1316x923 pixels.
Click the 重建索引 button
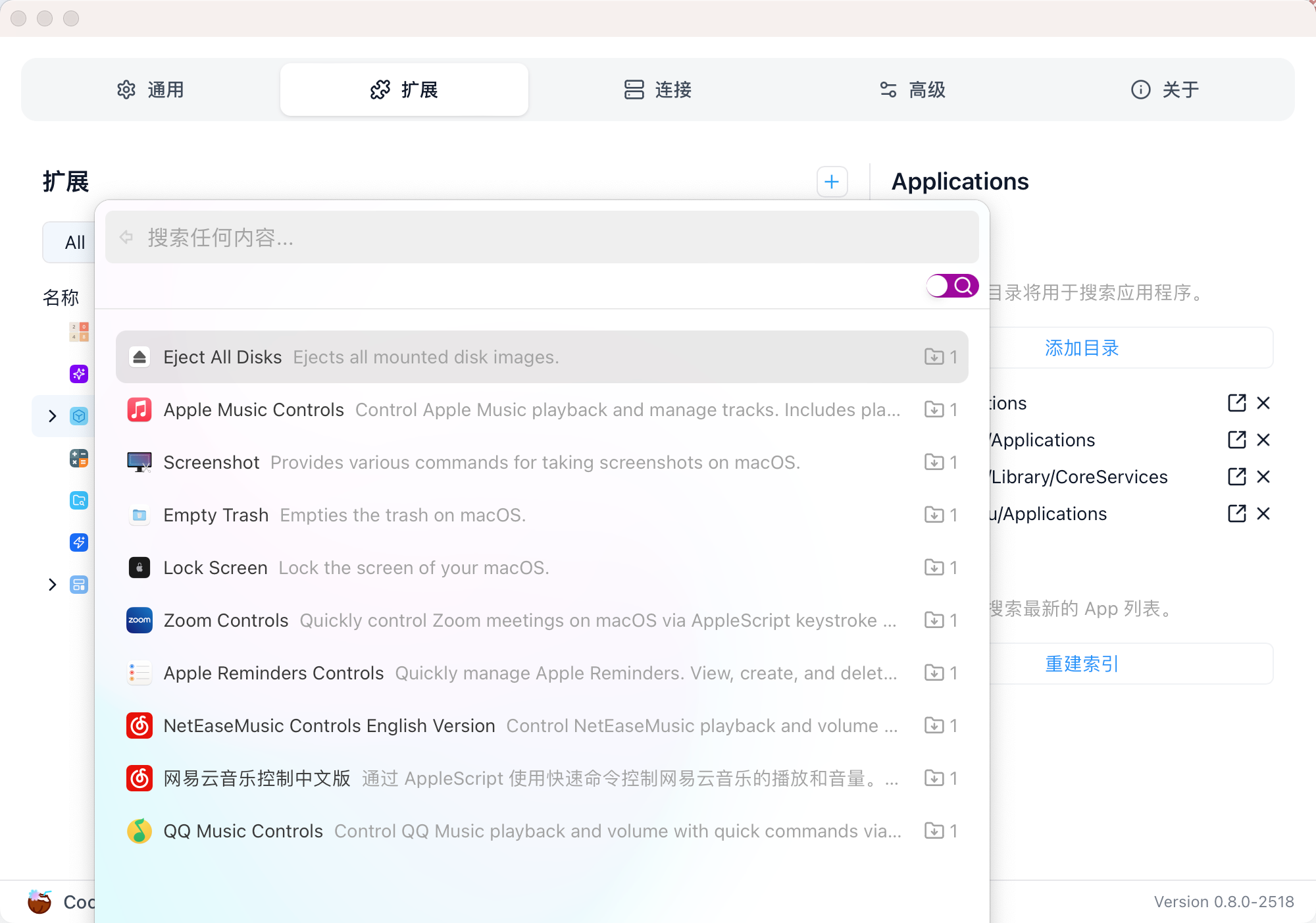[x=1082, y=664]
